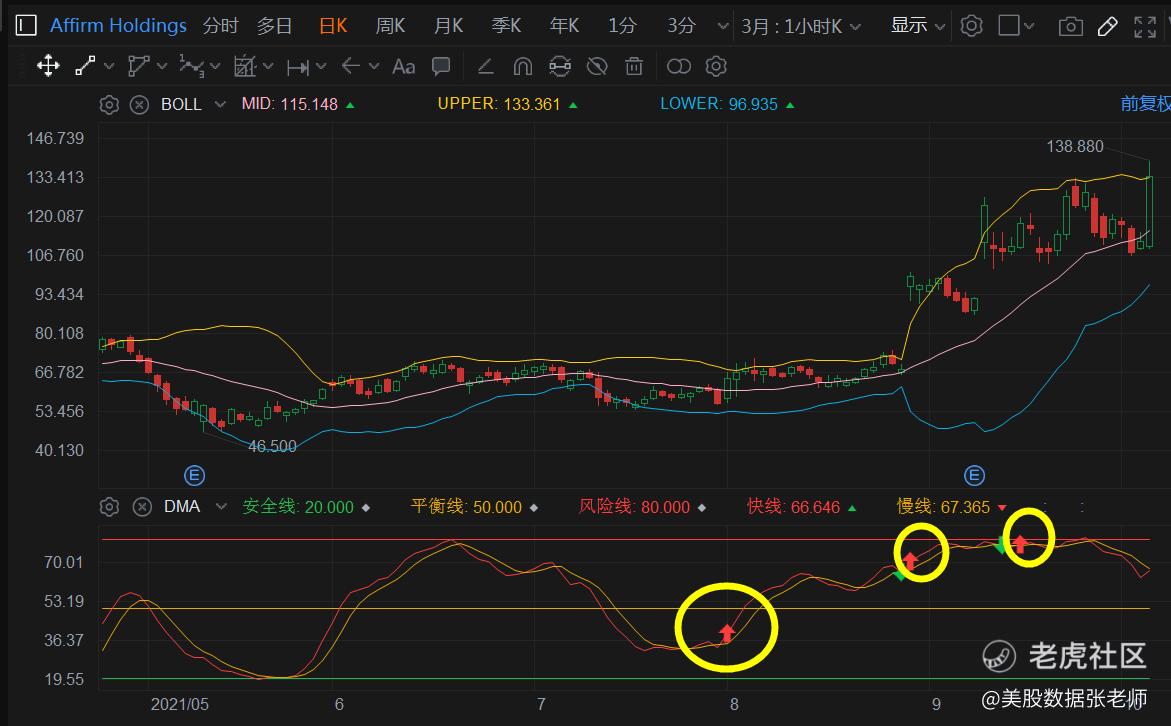
Task: Click the overlapping circles compare icon
Action: pyautogui.click(x=679, y=66)
